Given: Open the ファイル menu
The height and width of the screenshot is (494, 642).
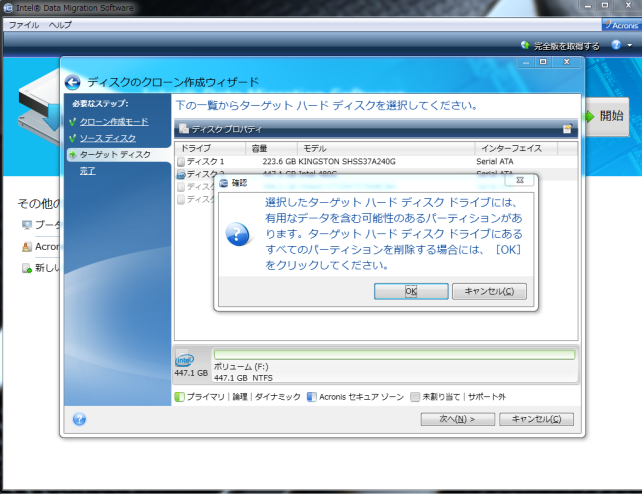Looking at the screenshot, I should pos(24,25).
